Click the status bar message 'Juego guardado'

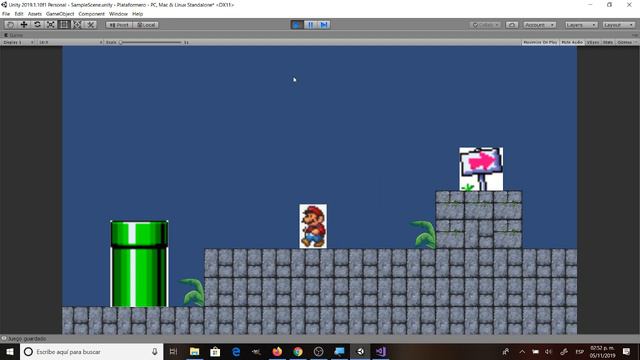click(x=27, y=339)
